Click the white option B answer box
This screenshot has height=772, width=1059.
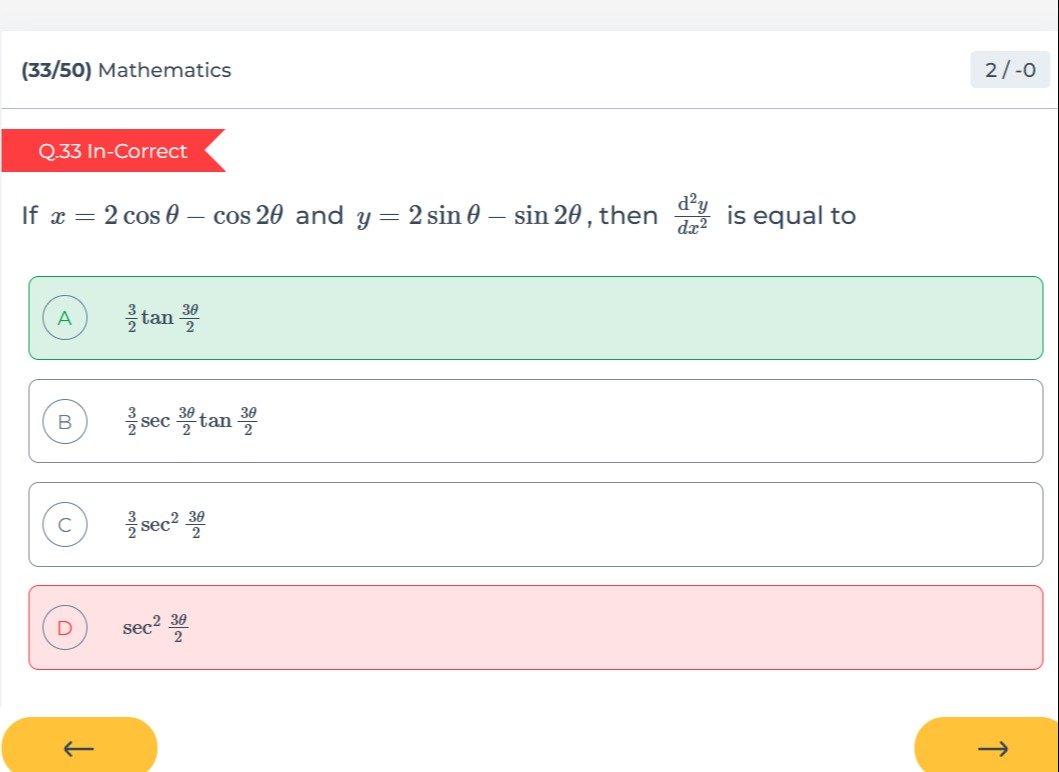536,421
